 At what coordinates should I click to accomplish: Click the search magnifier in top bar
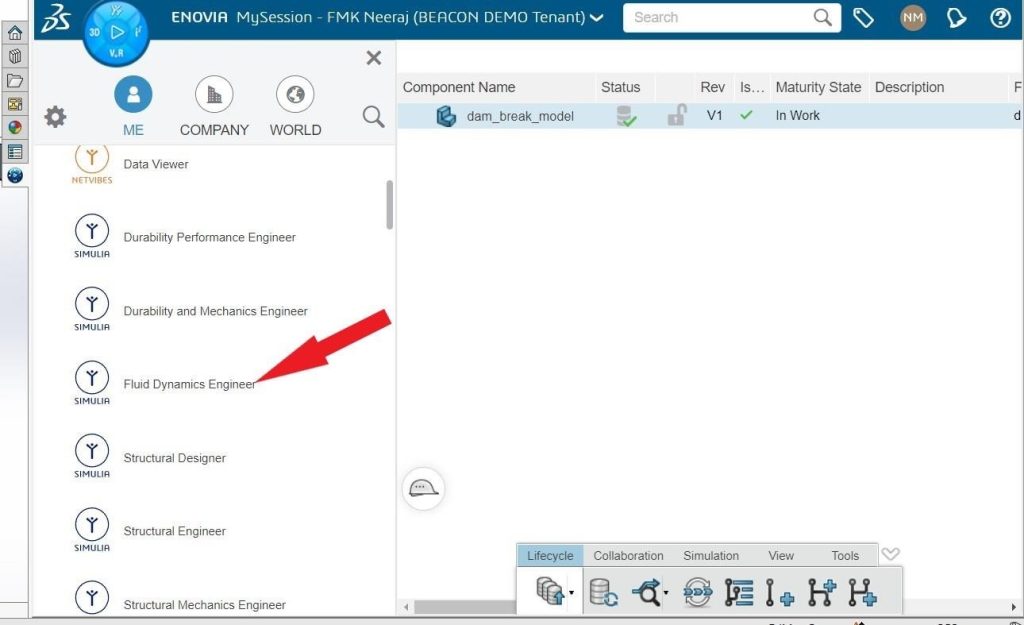tap(823, 18)
